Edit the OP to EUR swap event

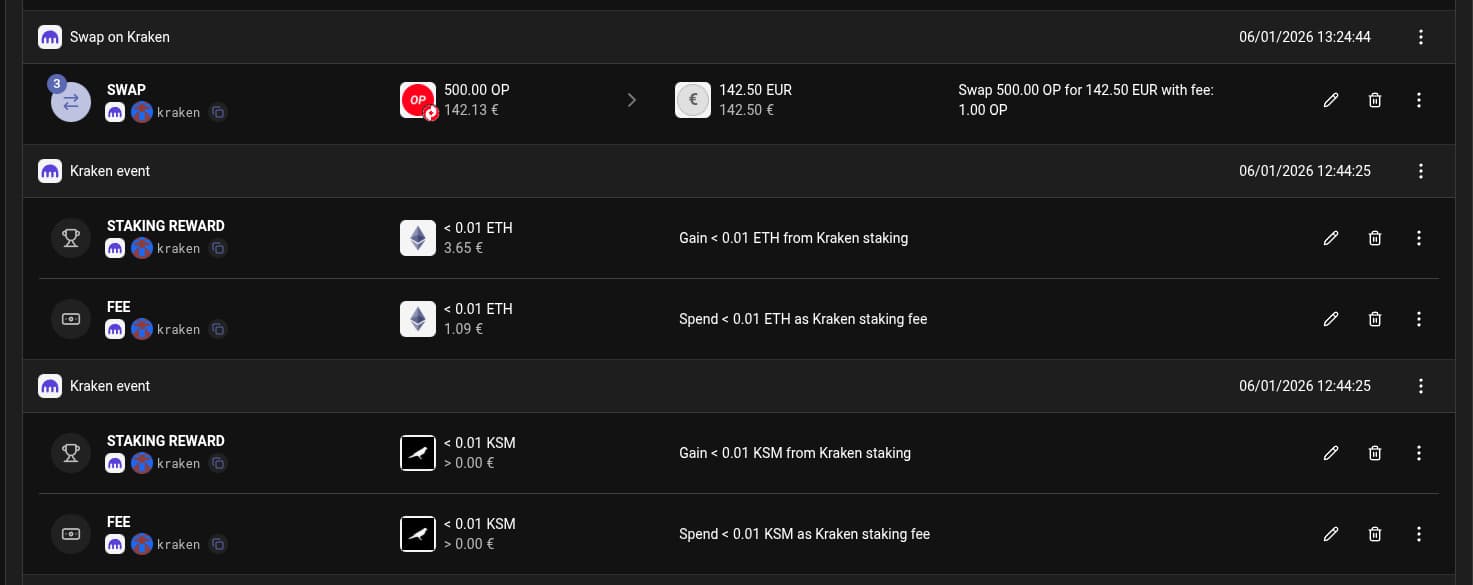(1331, 100)
